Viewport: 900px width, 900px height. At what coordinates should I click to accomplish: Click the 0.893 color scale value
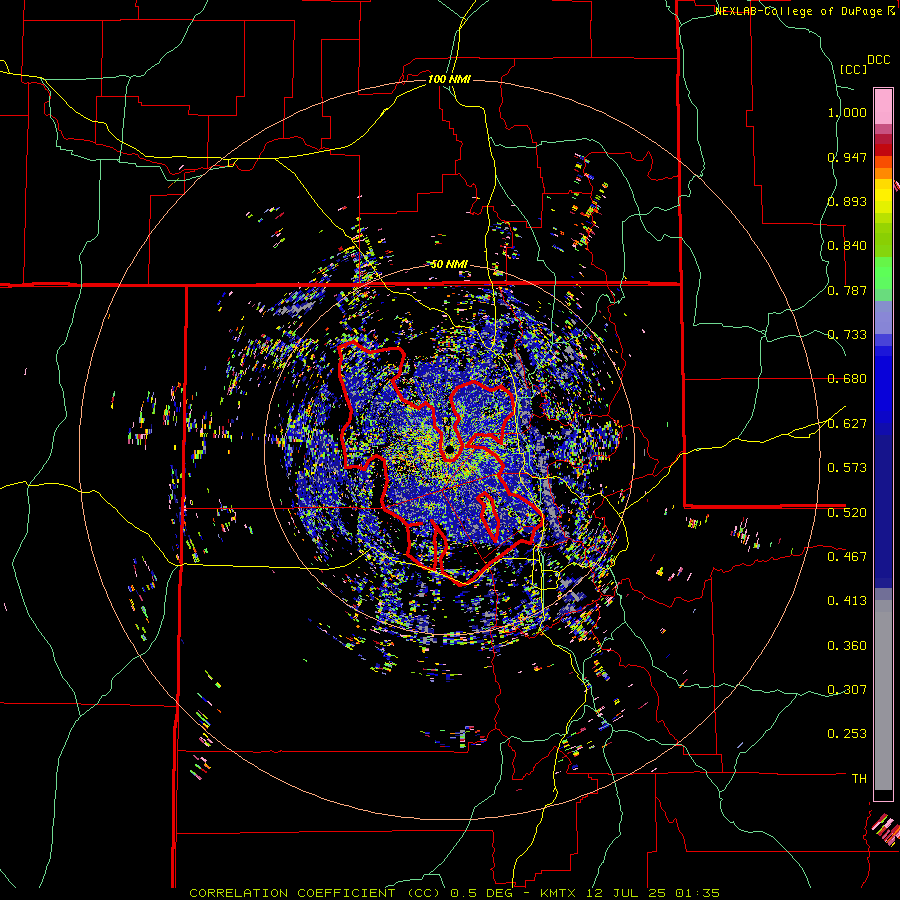click(x=847, y=201)
